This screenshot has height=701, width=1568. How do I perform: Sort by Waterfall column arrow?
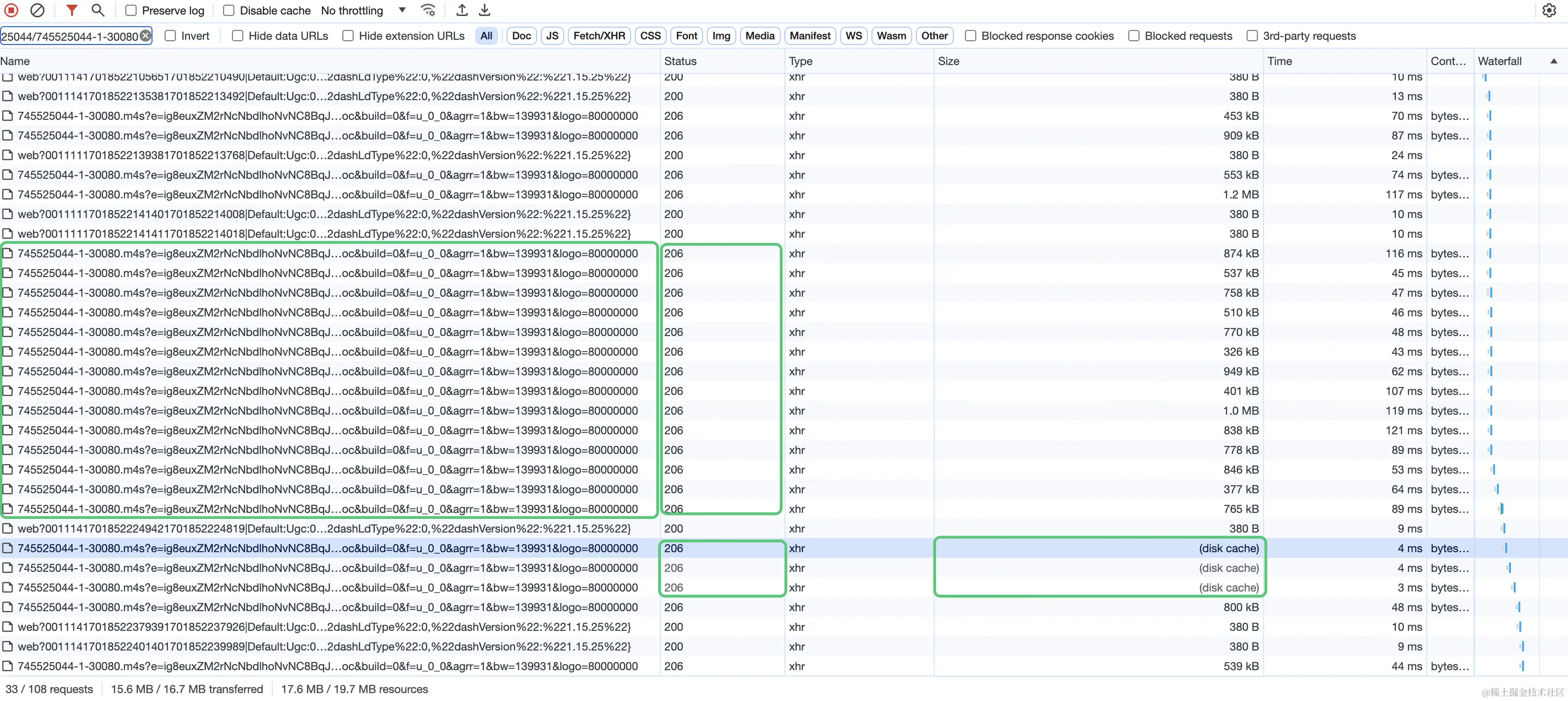(x=1553, y=61)
